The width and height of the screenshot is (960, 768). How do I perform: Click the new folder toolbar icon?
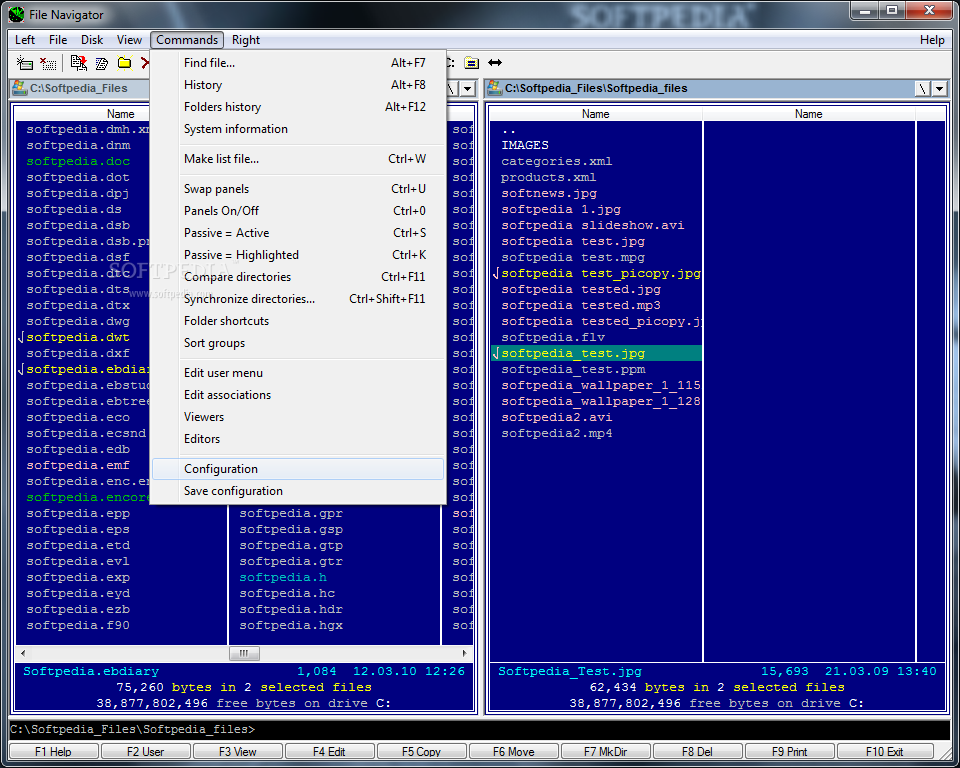coord(125,62)
